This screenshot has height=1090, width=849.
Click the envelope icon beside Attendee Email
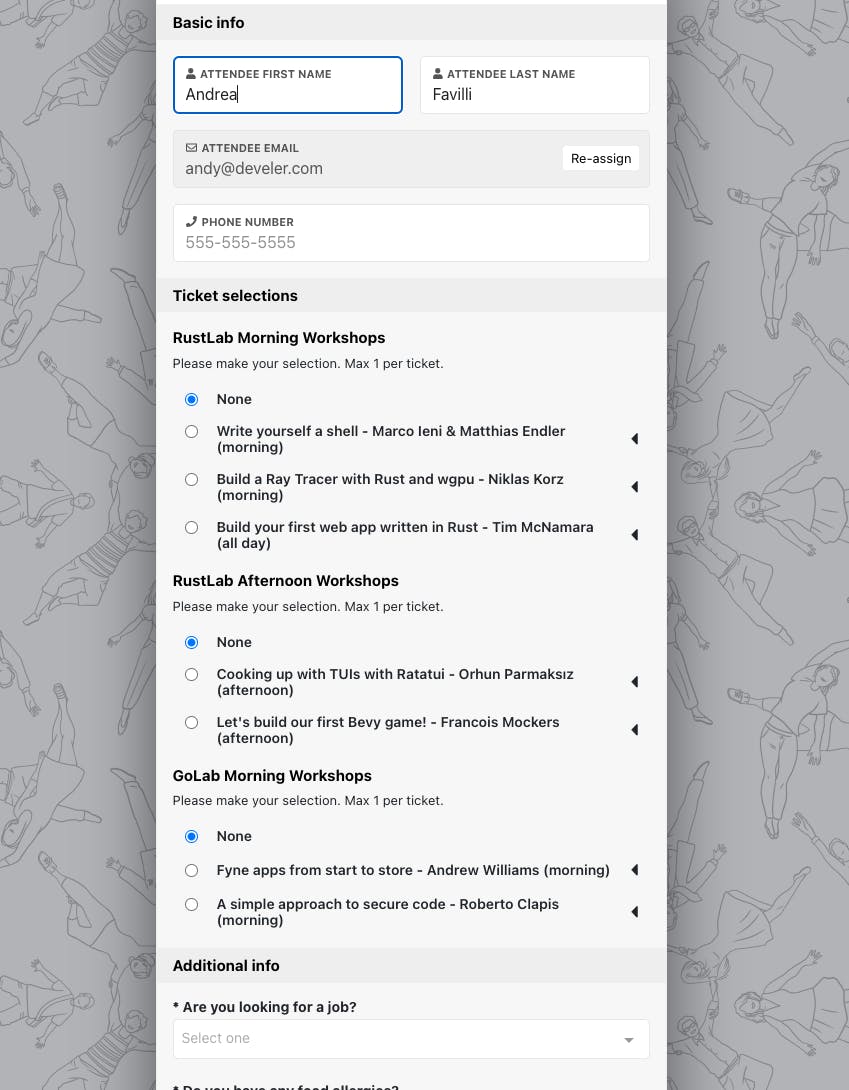pyautogui.click(x=191, y=147)
